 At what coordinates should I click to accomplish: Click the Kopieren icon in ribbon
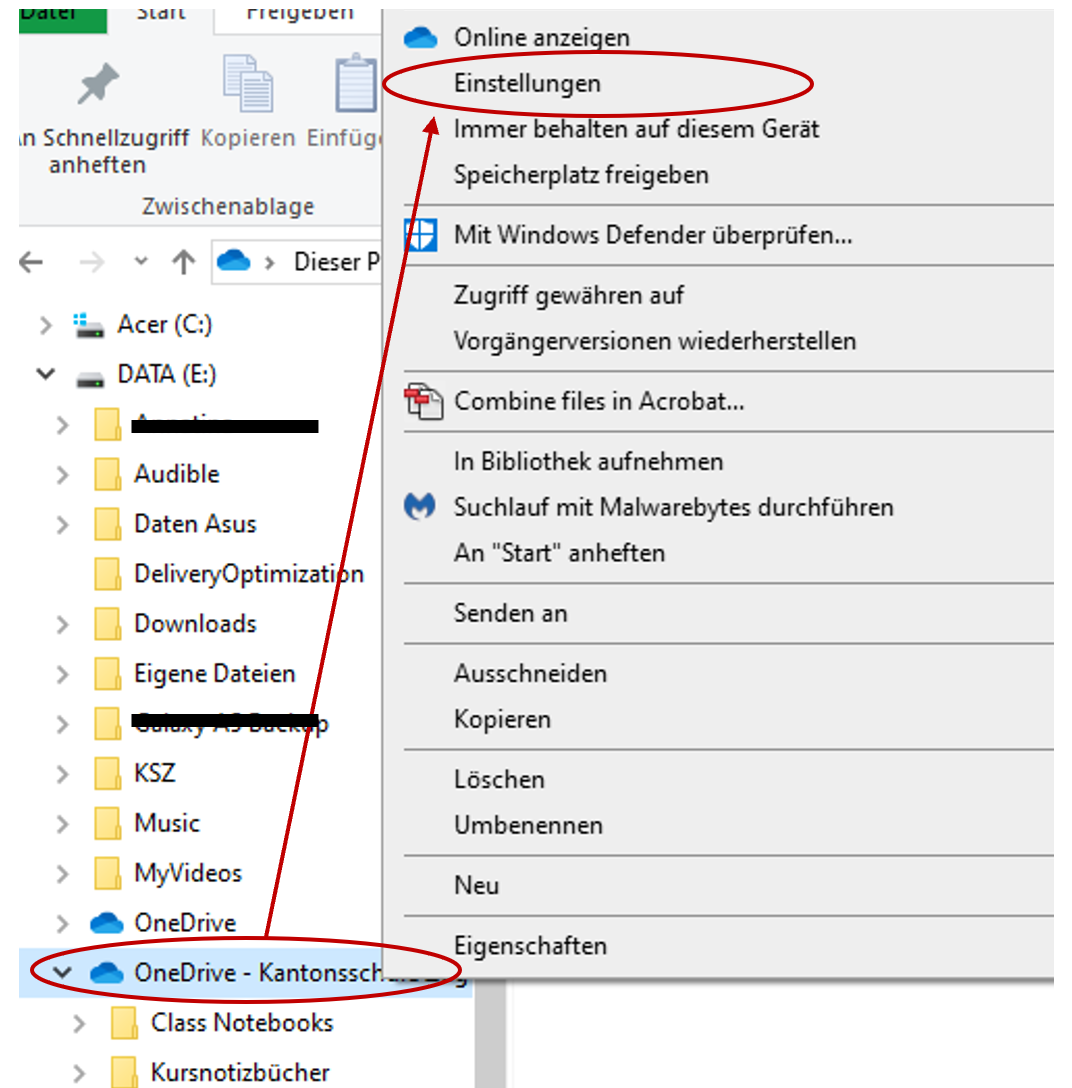[248, 84]
